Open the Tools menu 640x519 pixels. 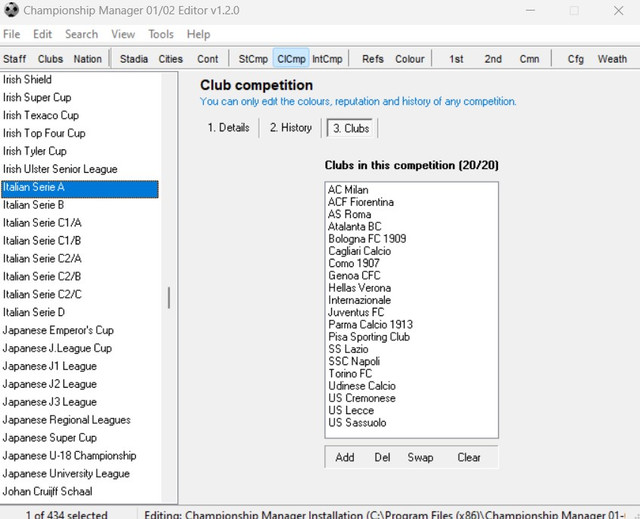161,34
